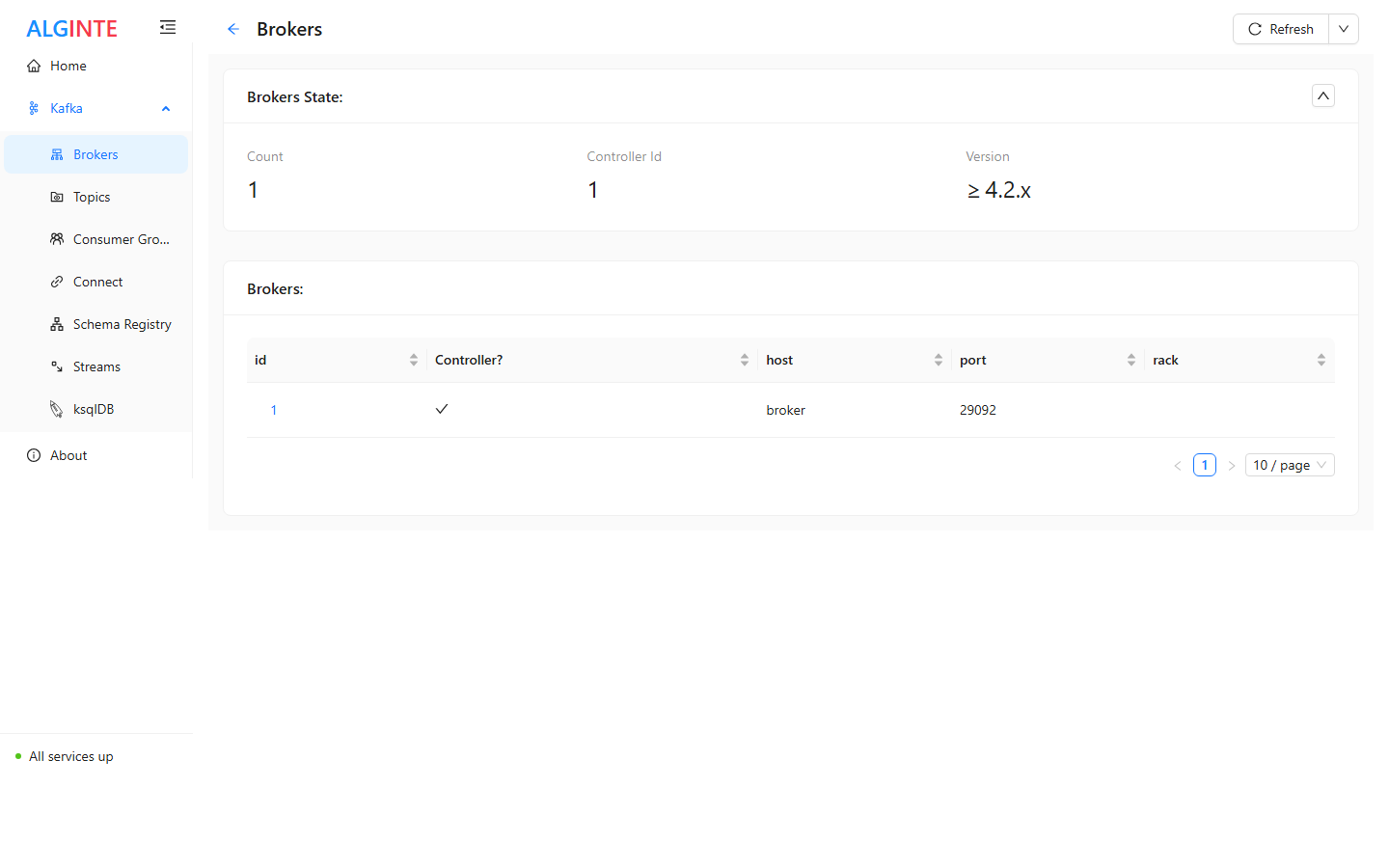The width and height of the screenshot is (1389, 868).
Task: Click the Kafka submenu label
Action: (67, 108)
